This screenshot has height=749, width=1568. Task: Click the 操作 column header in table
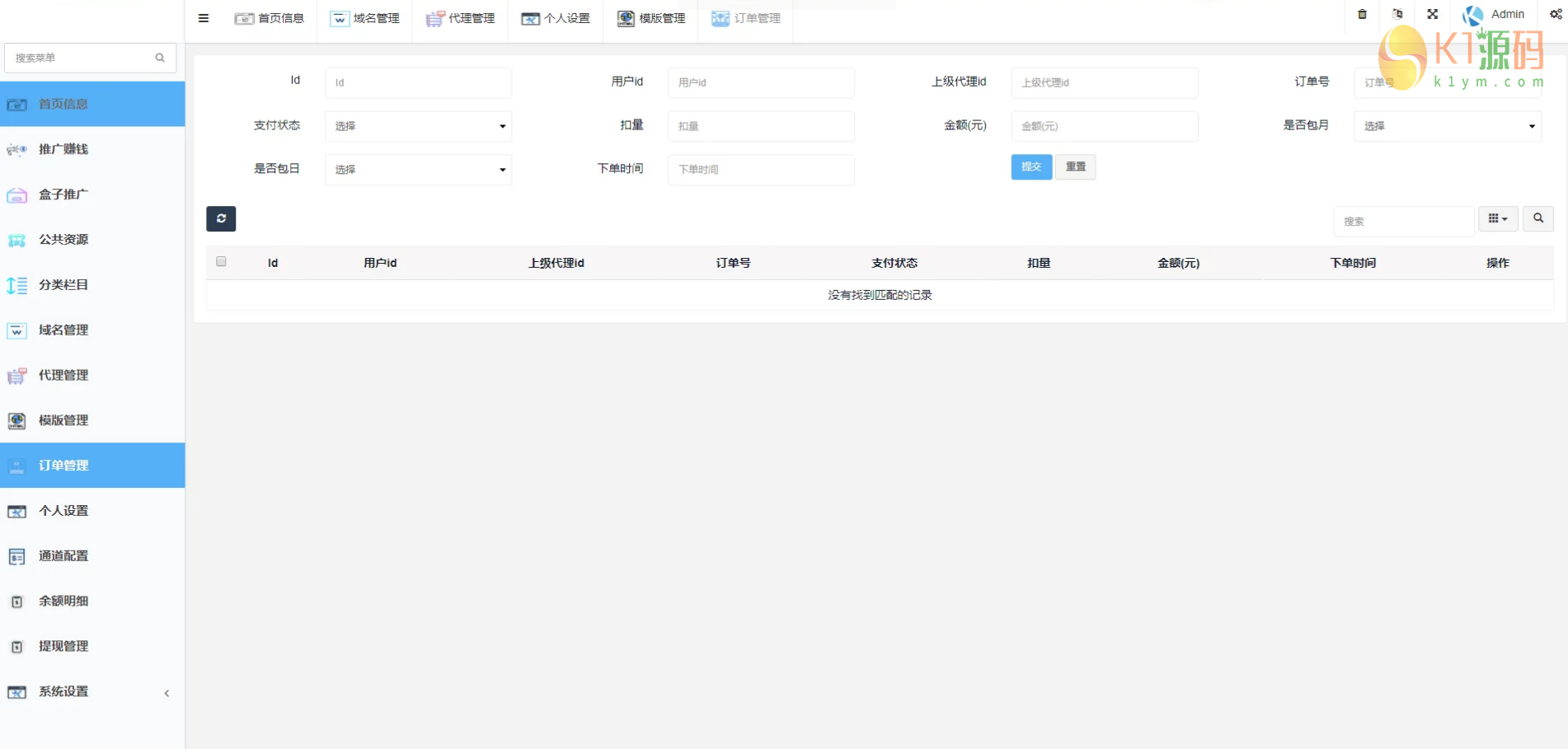[1498, 263]
